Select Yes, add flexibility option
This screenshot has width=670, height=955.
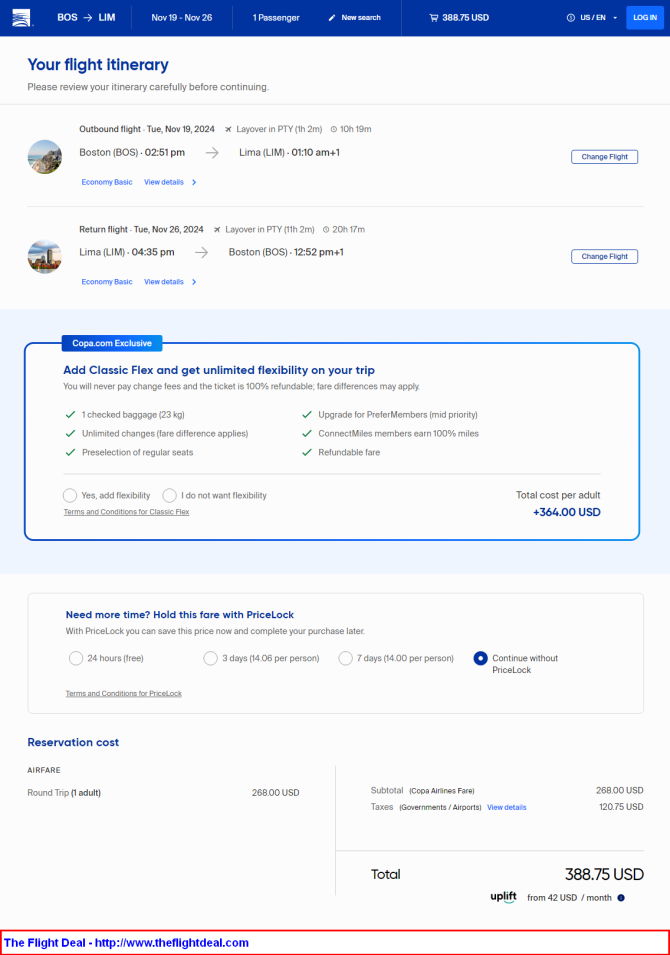pos(70,495)
